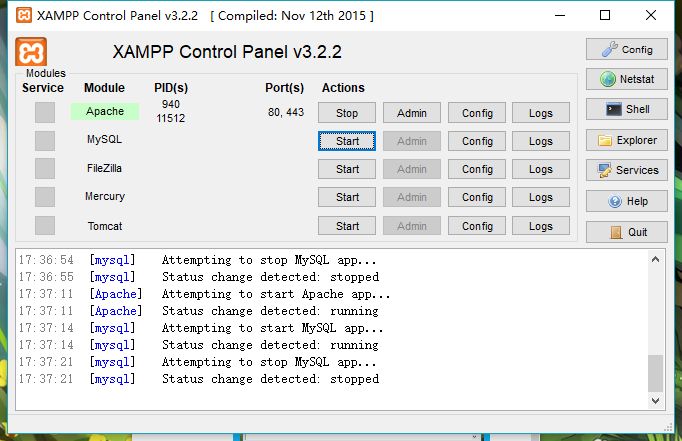Open Mercury Config menu
This screenshot has height=441, width=682.
click(477, 197)
